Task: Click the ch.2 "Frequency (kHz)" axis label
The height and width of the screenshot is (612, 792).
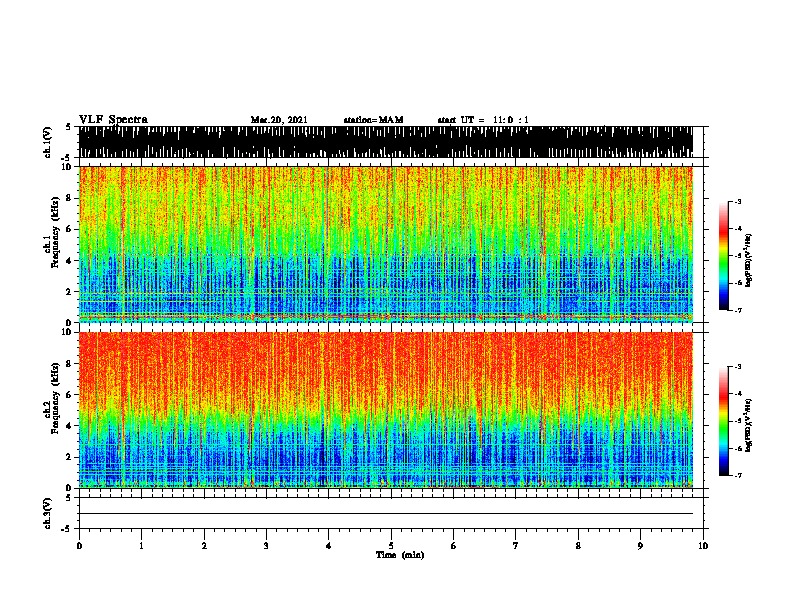Action: click(x=55, y=398)
